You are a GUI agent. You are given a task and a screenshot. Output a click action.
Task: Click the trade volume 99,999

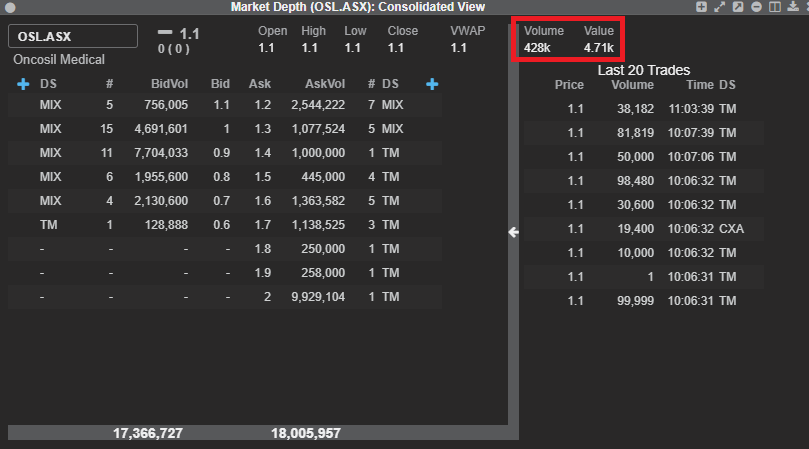click(635, 301)
